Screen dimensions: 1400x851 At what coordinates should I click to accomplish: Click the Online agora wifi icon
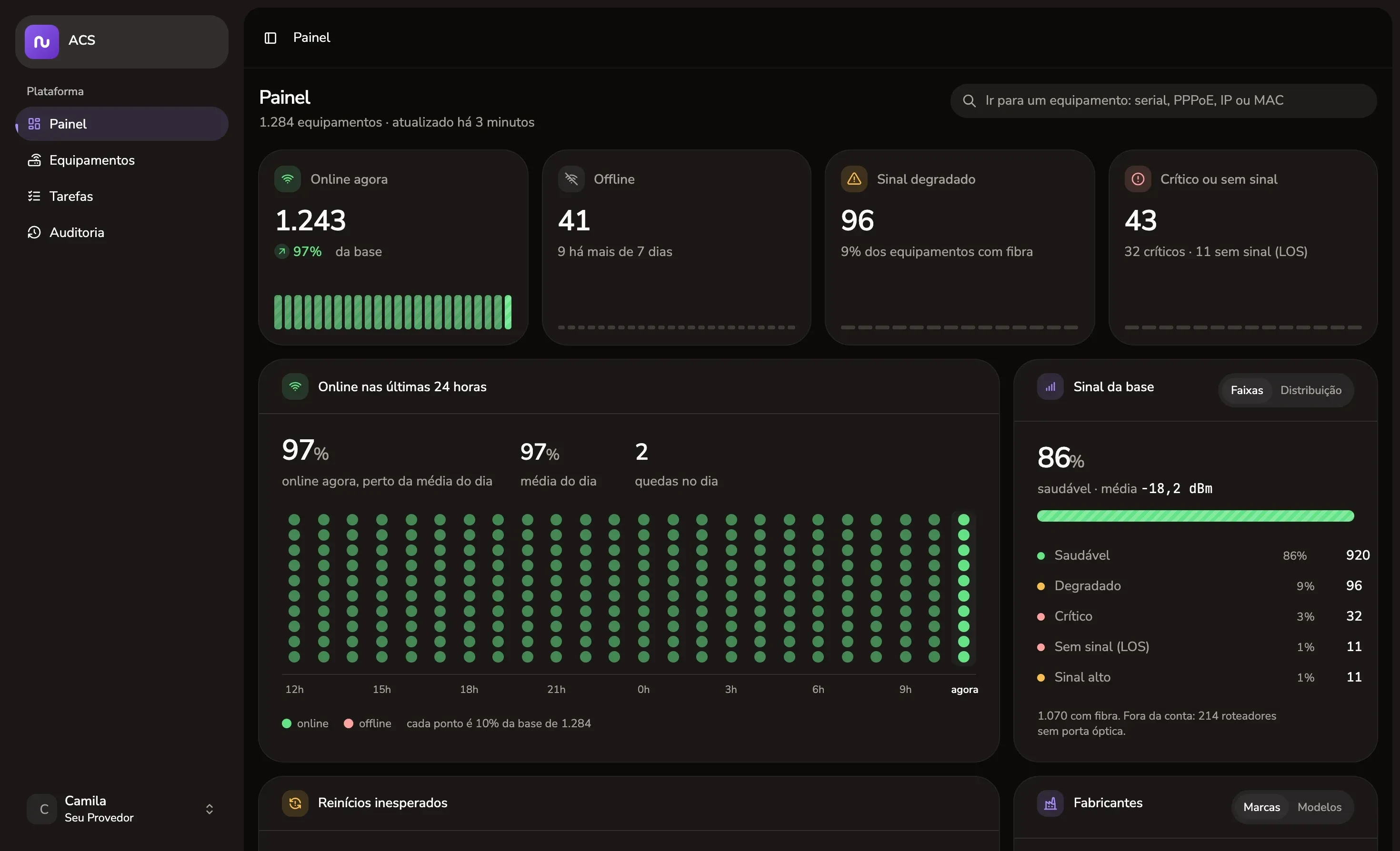(x=288, y=179)
